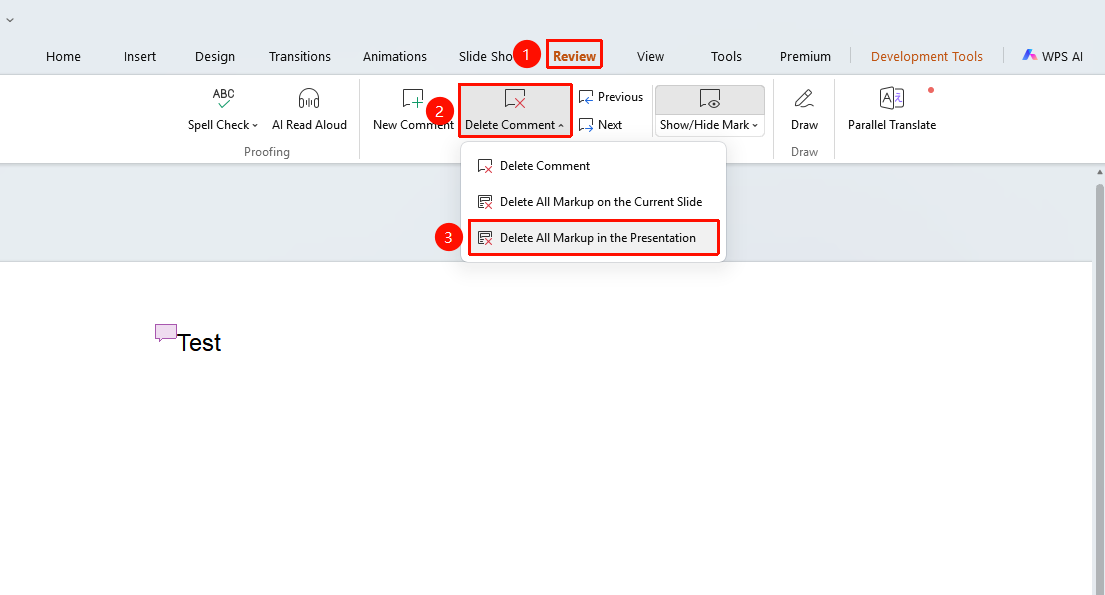The image size is (1105, 595).
Task: Open the Tools tab
Action: (x=726, y=56)
